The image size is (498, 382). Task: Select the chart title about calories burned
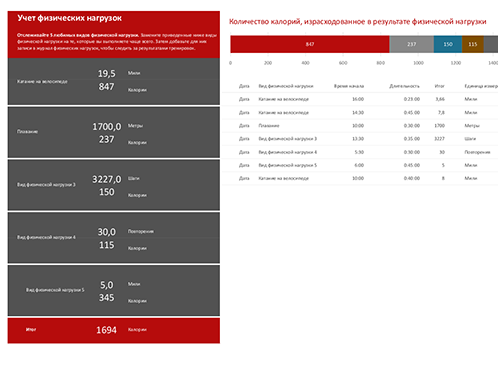click(357, 22)
